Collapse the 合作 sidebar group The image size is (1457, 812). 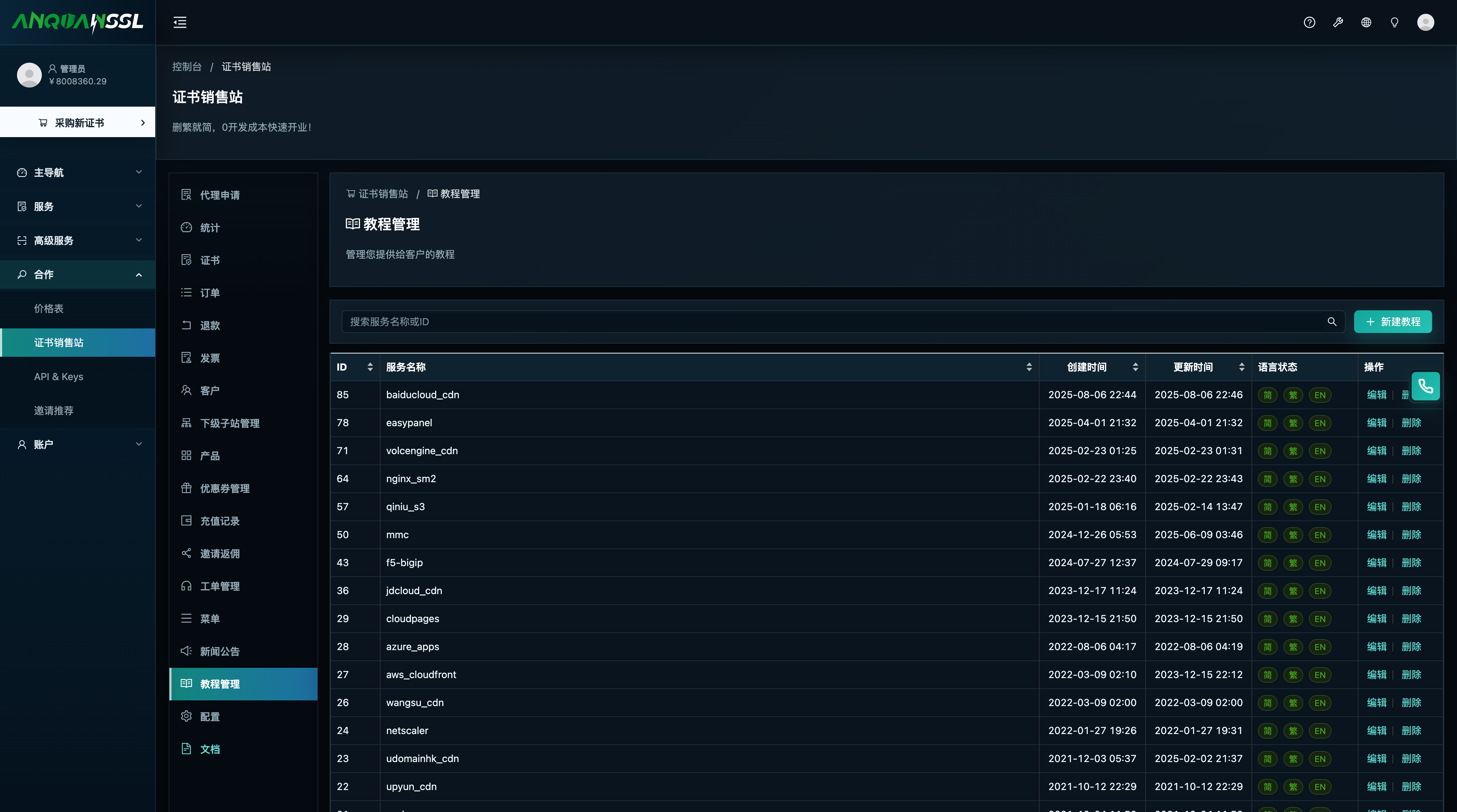[x=78, y=274]
